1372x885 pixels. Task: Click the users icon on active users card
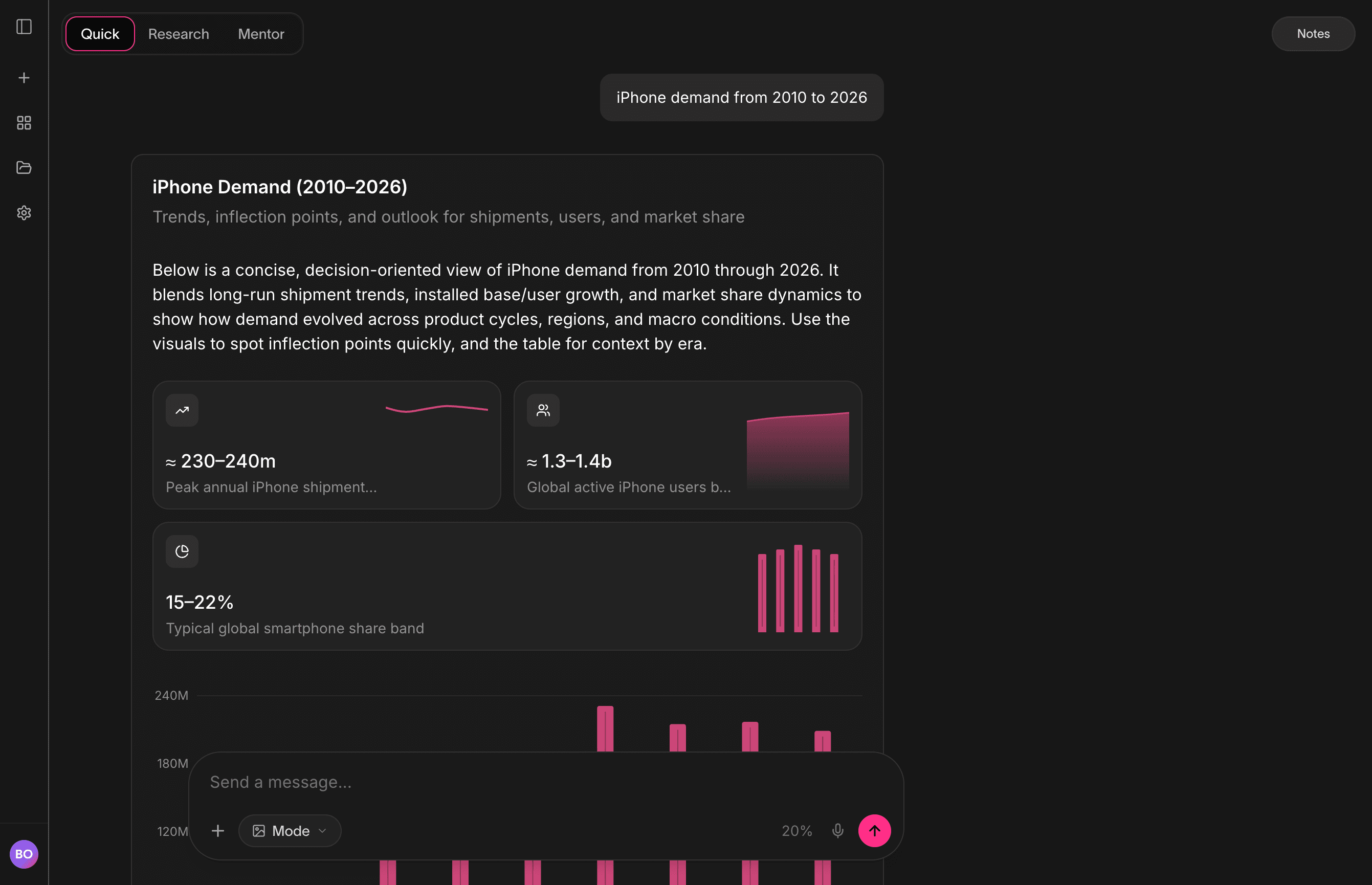(543, 410)
